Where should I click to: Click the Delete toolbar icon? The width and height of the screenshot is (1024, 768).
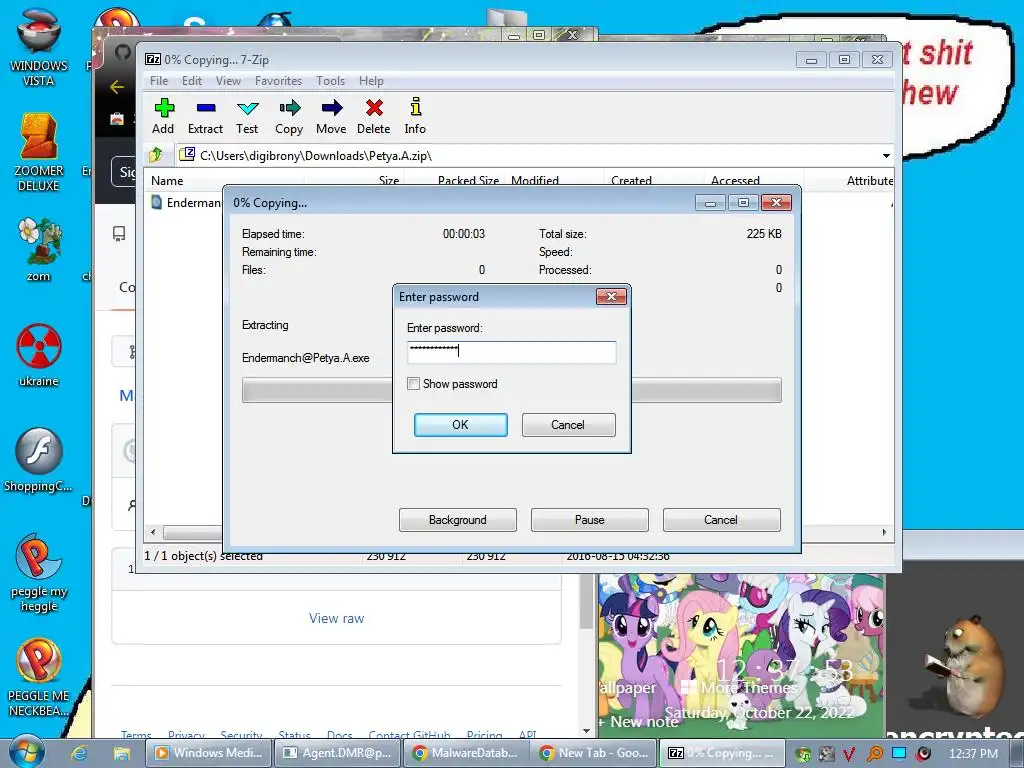coord(374,116)
